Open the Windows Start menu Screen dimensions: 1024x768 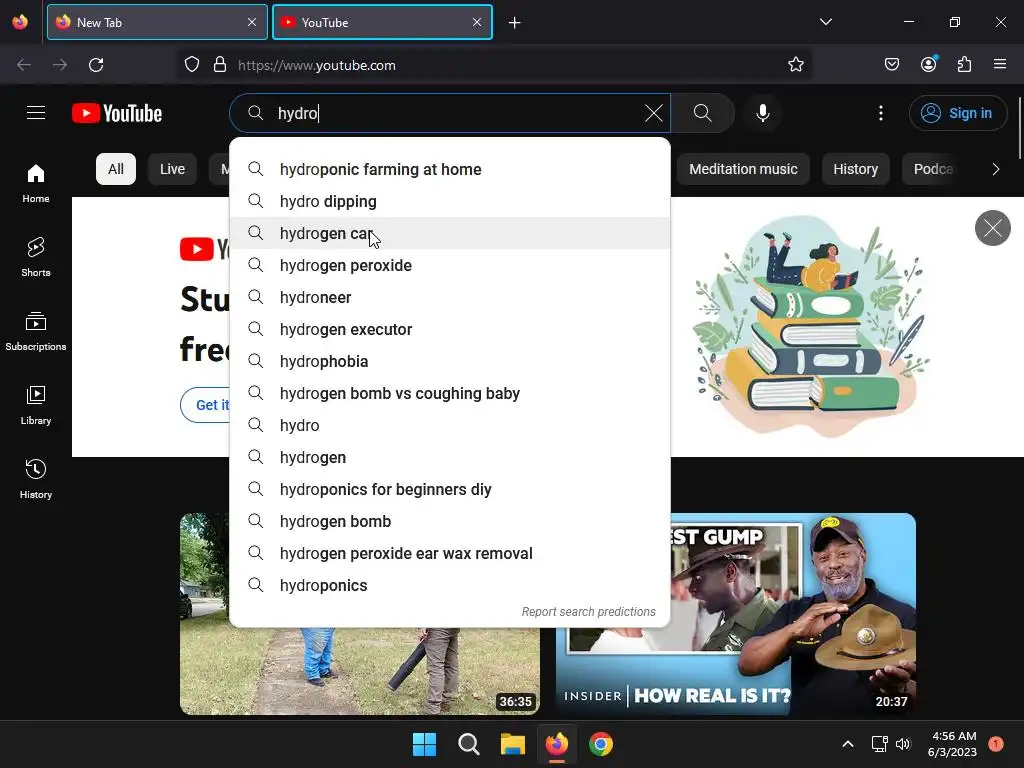pos(424,744)
